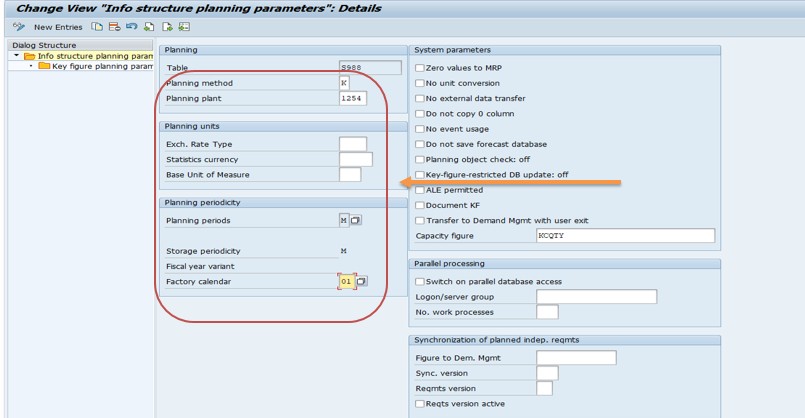The width and height of the screenshot is (805, 418).
Task: Click the New Entries button
Action: [58, 27]
